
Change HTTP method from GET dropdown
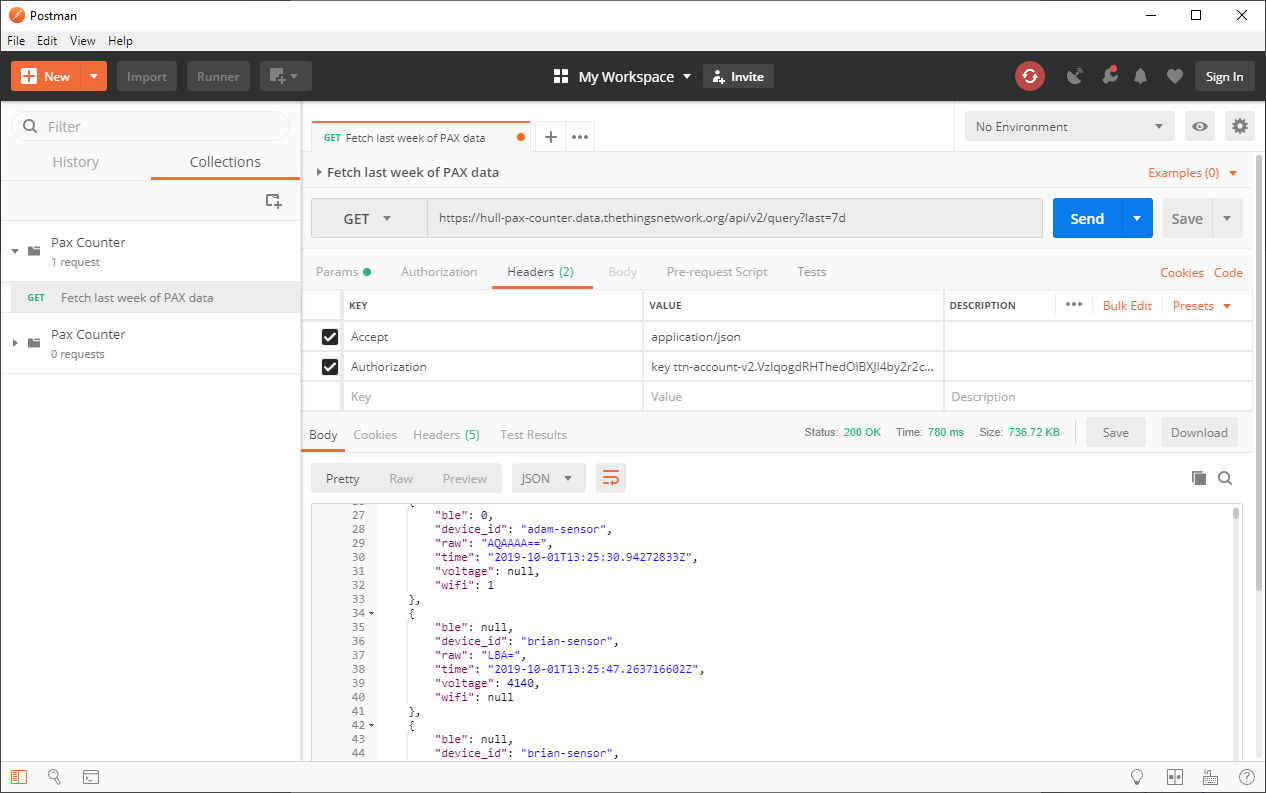tap(369, 218)
